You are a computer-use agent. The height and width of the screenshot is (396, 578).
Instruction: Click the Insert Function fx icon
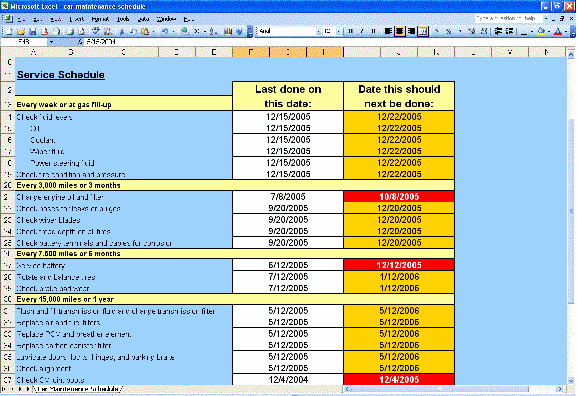pyautogui.click(x=80, y=42)
